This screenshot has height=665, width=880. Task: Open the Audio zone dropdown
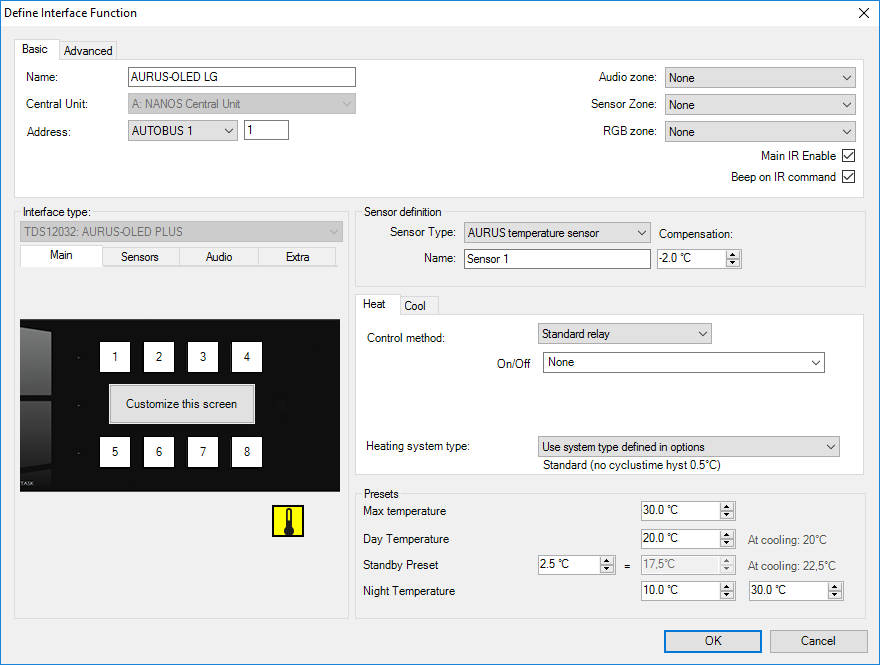[760, 78]
